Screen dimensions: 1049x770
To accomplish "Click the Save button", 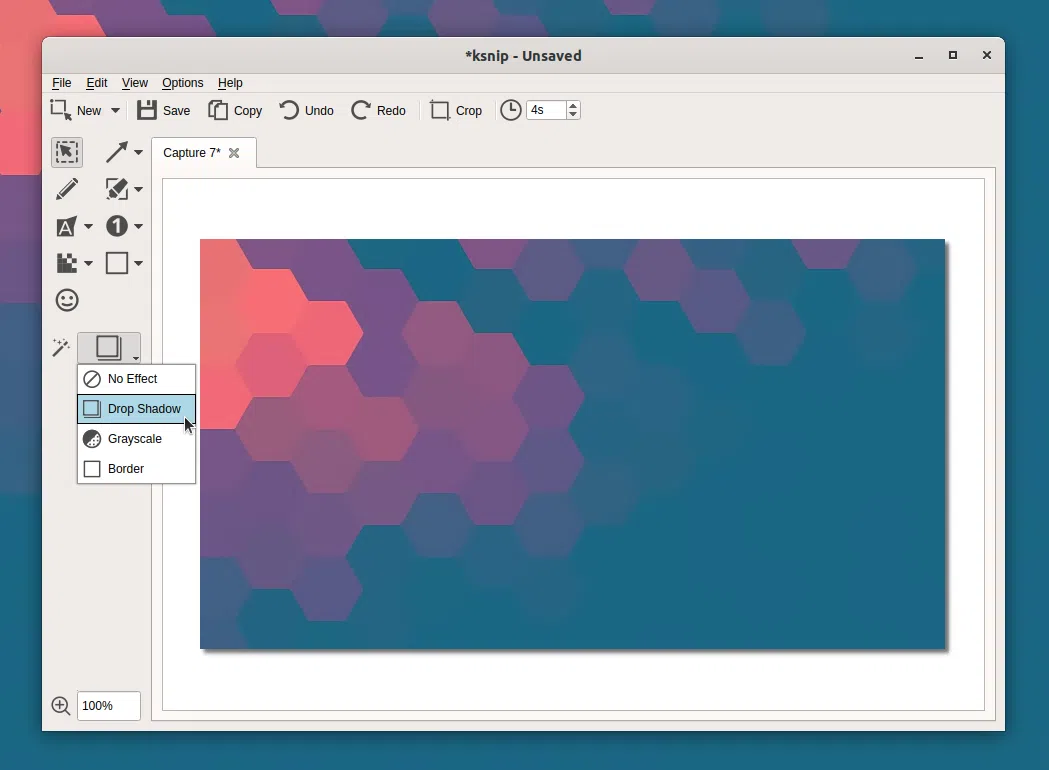I will [x=164, y=111].
